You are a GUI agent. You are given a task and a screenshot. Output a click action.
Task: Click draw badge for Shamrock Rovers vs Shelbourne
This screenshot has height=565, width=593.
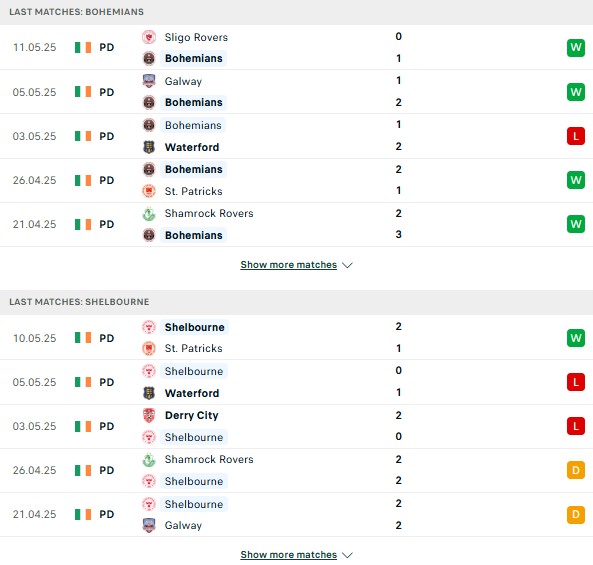tap(576, 470)
